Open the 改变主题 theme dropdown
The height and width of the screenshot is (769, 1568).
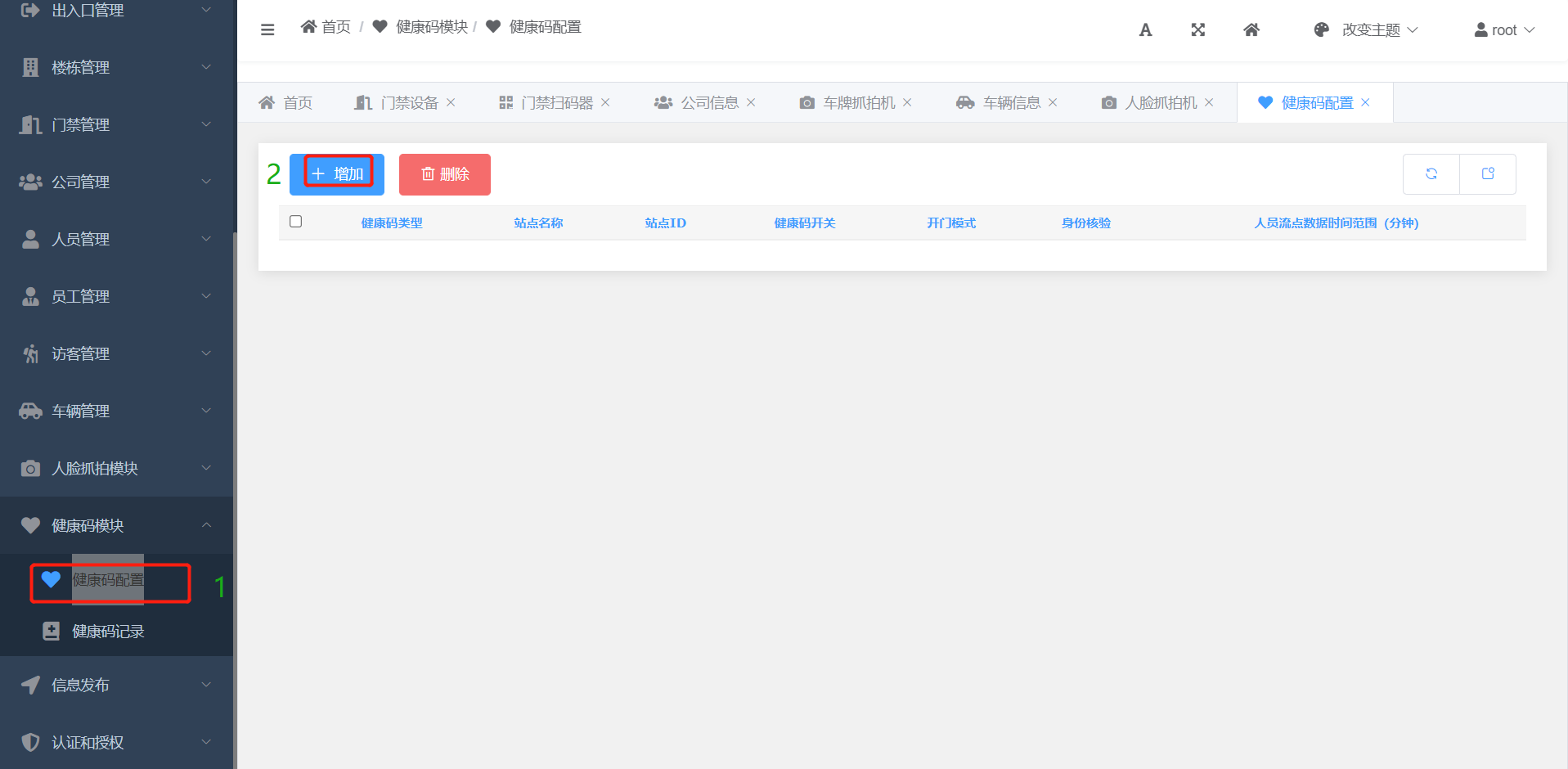pos(1367,30)
